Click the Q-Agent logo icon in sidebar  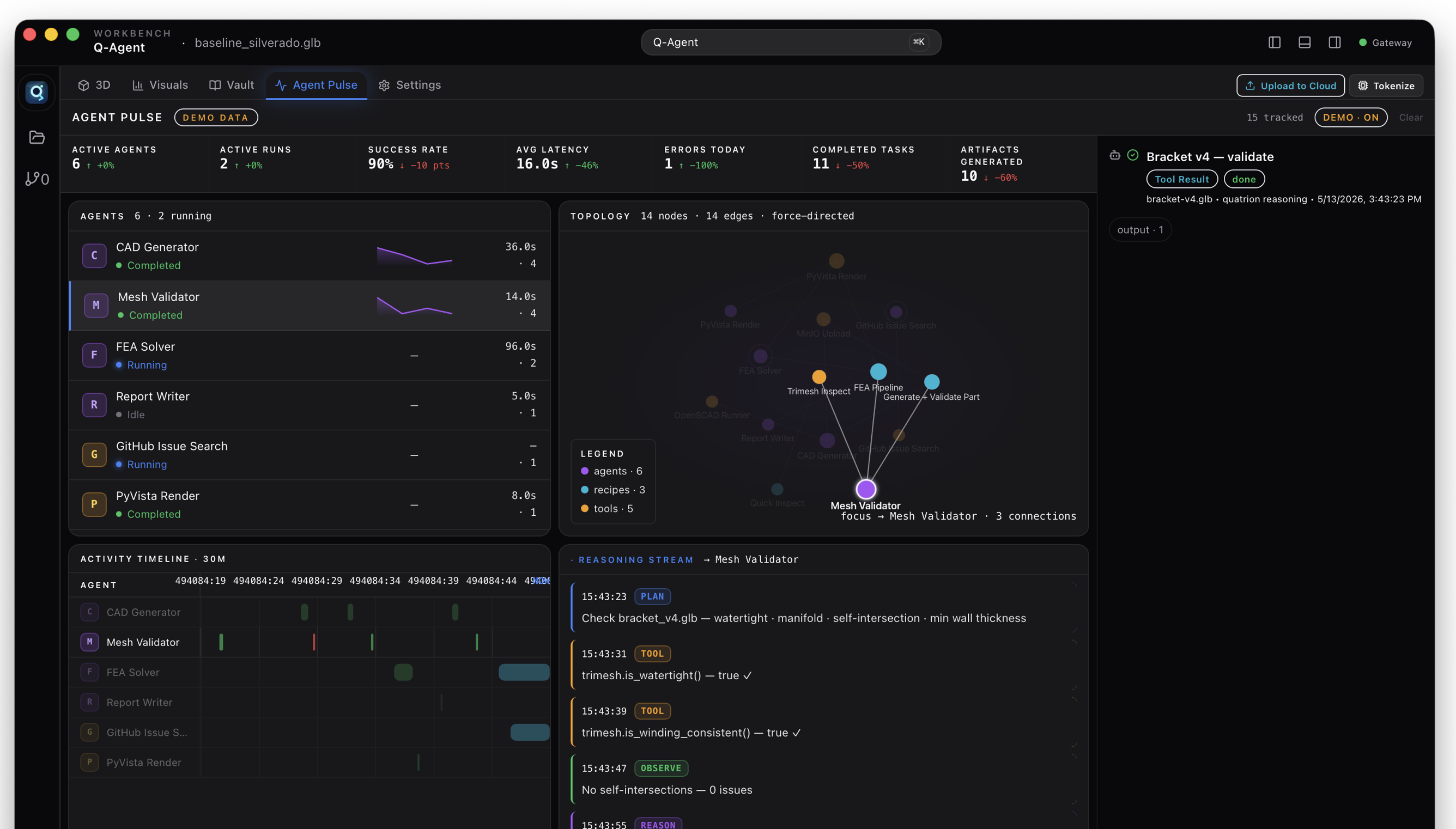[x=37, y=92]
